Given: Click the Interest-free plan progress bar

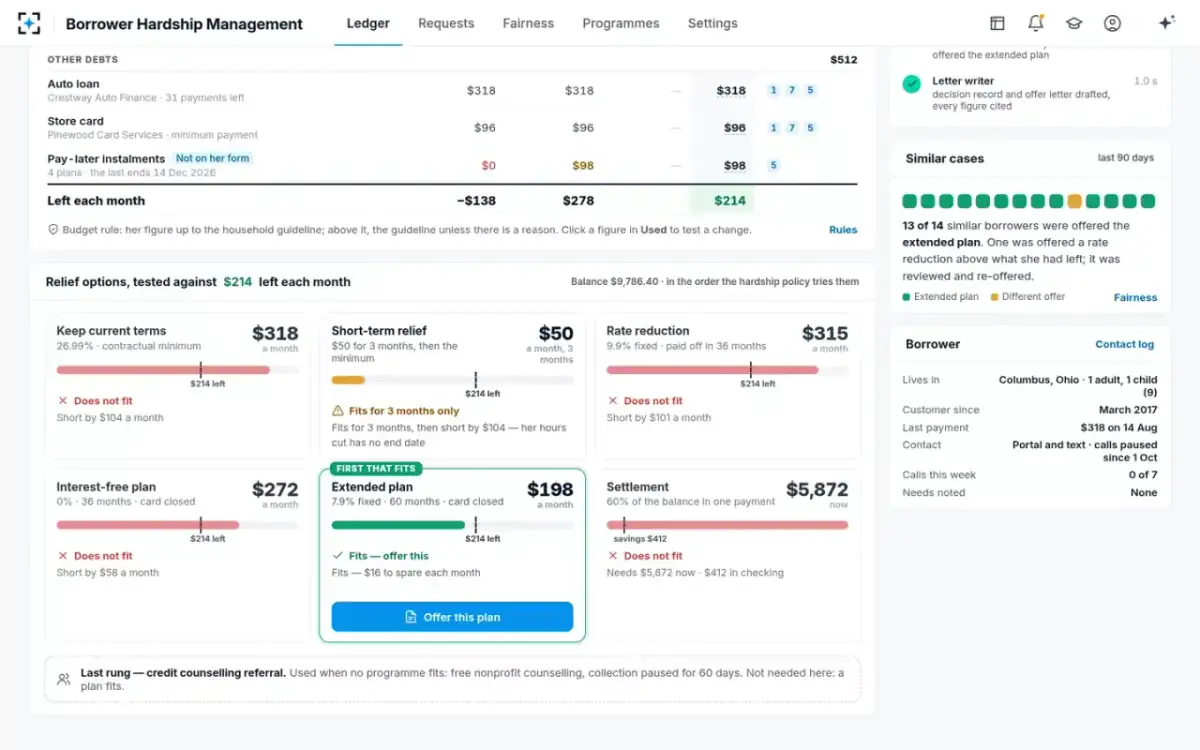Looking at the screenshot, I should tap(177, 525).
